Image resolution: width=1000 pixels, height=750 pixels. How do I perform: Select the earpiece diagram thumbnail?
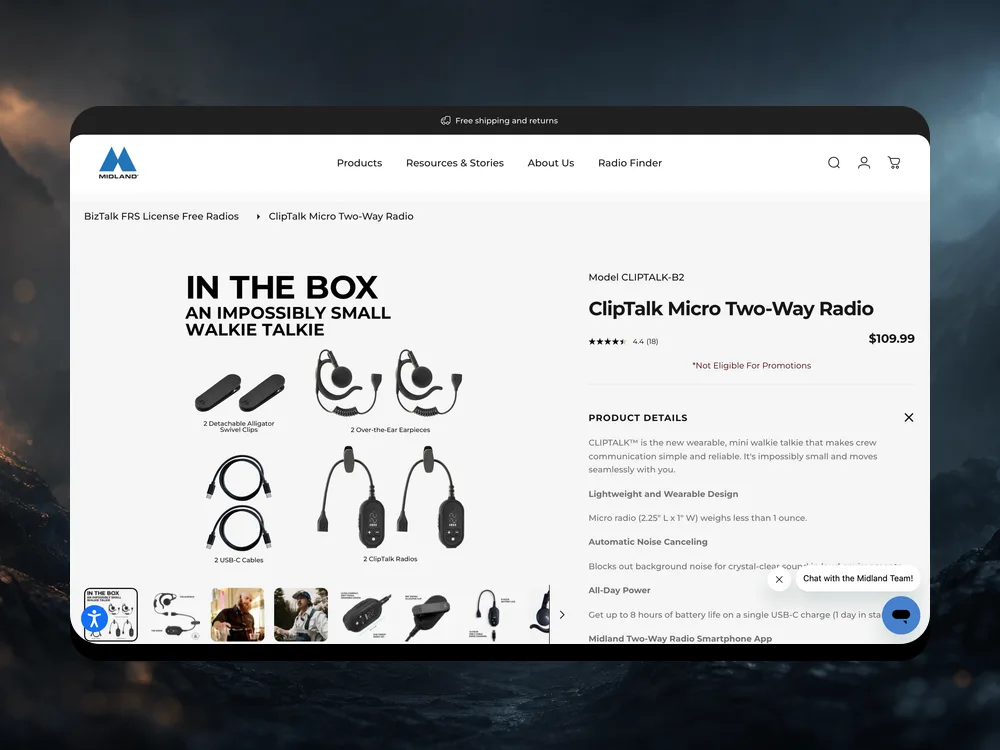[x=174, y=615]
